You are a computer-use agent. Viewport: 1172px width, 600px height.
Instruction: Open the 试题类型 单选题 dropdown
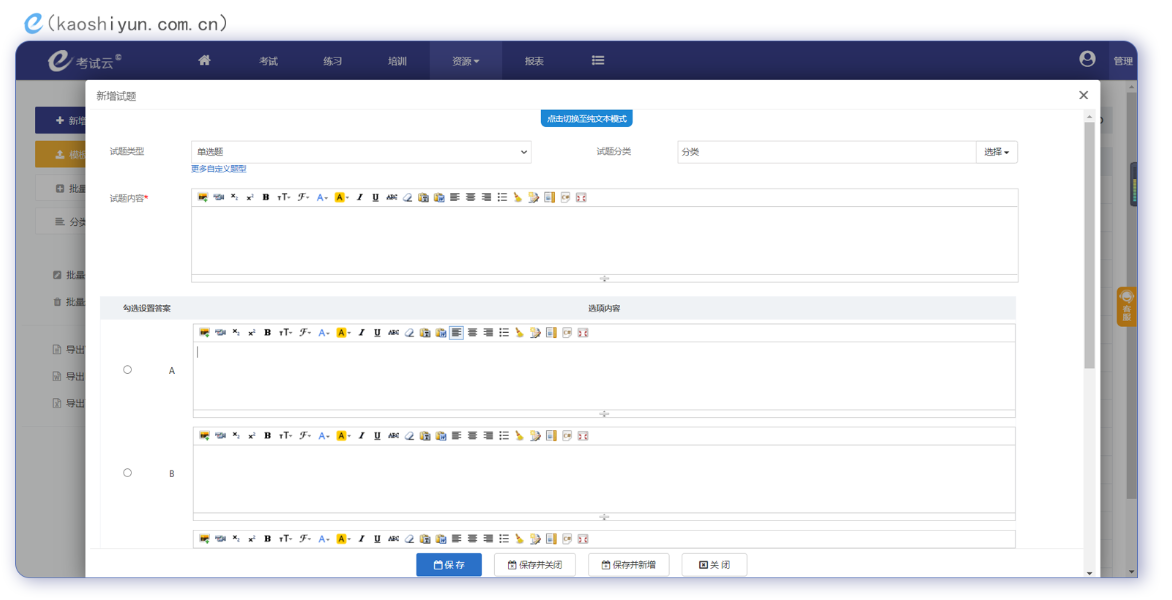pyautogui.click(x=360, y=152)
